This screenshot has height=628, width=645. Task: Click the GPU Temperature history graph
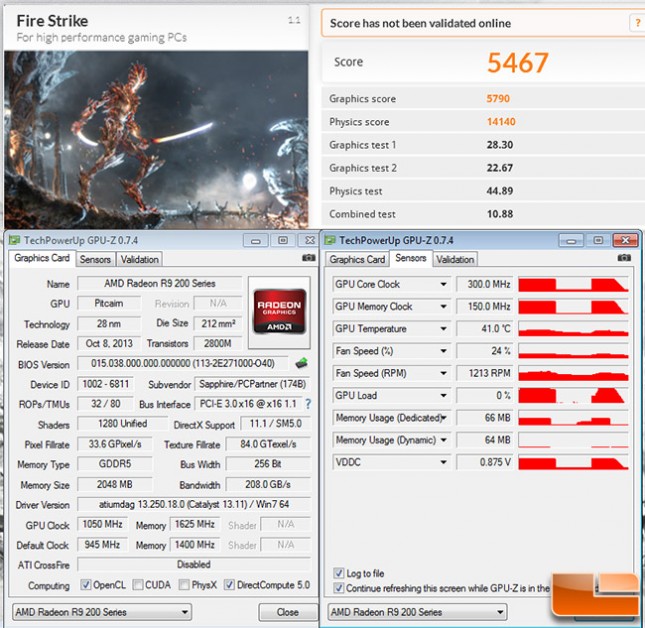tap(573, 329)
